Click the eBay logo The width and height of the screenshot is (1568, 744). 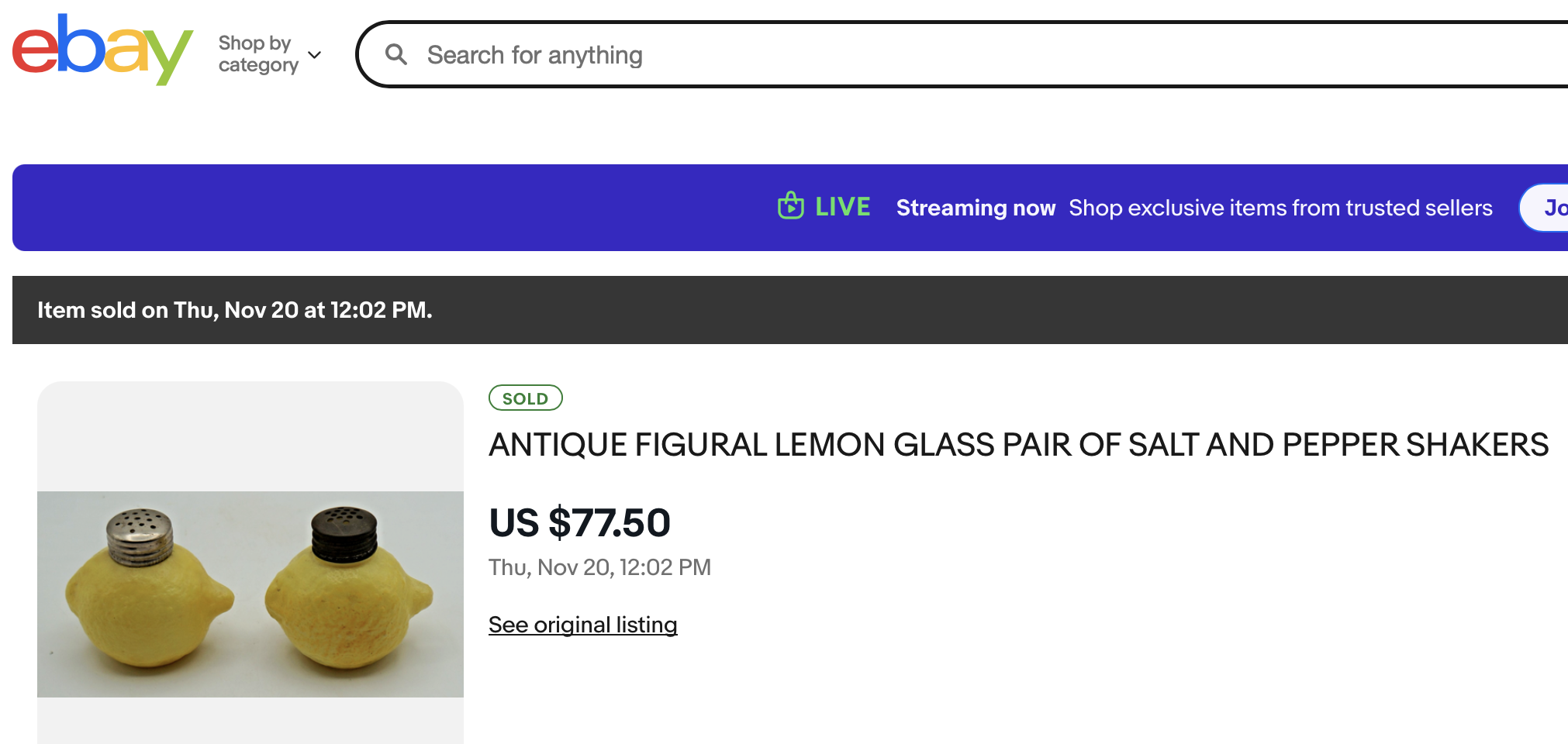tap(102, 50)
